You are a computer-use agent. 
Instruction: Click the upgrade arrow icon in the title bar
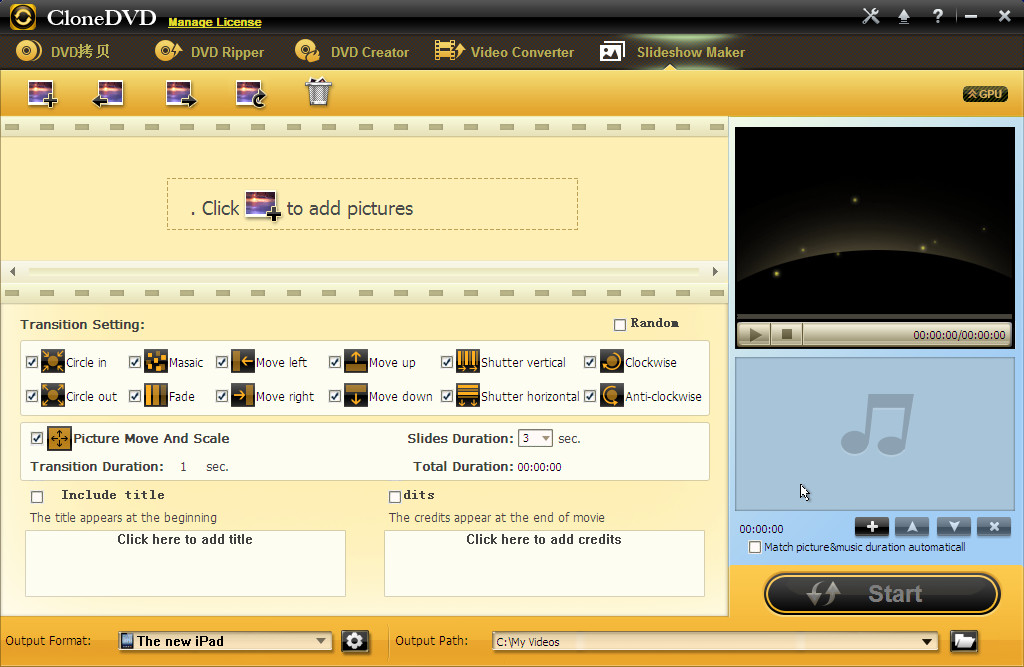tap(904, 16)
